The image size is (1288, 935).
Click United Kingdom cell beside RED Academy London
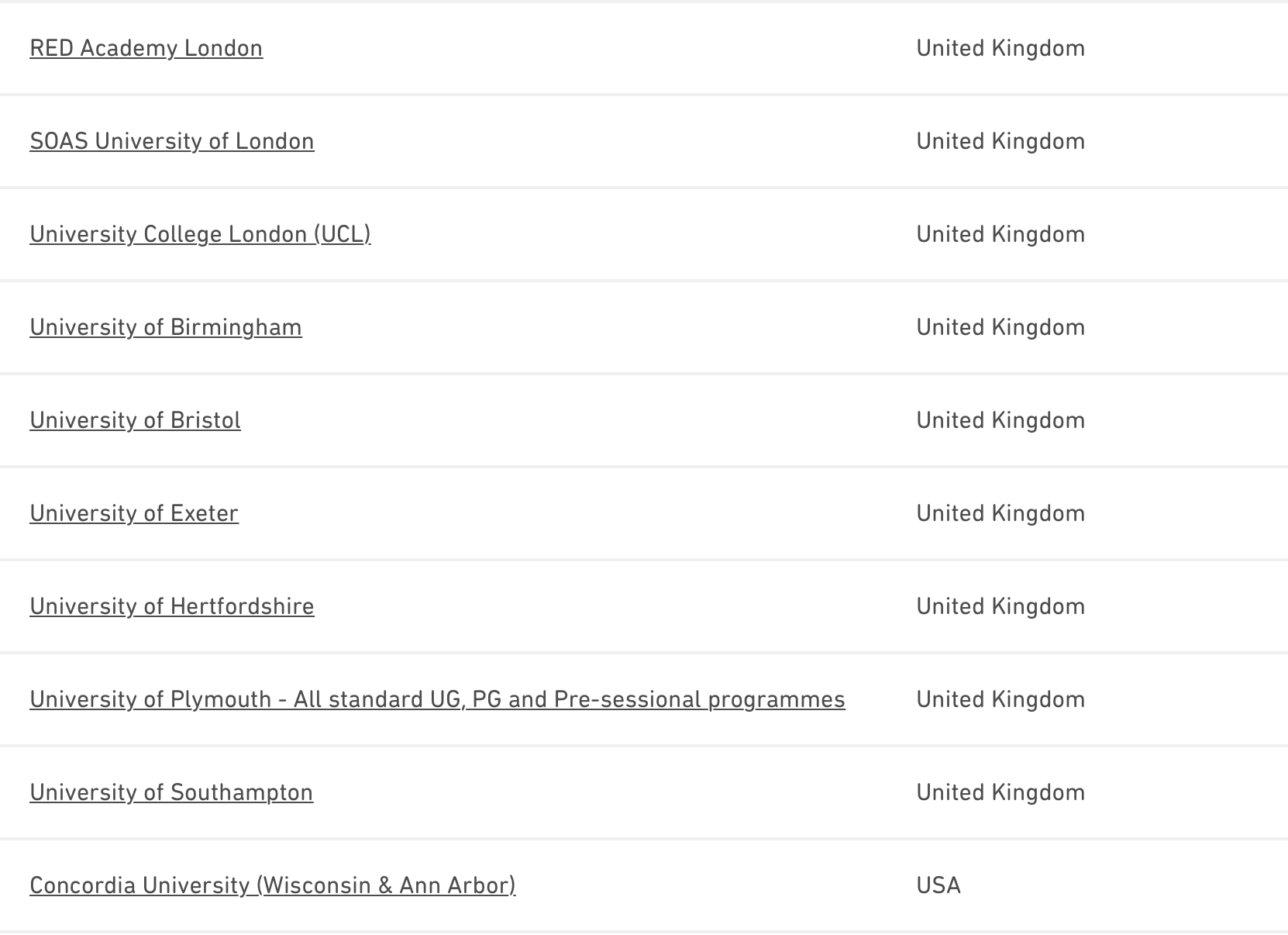click(1000, 48)
